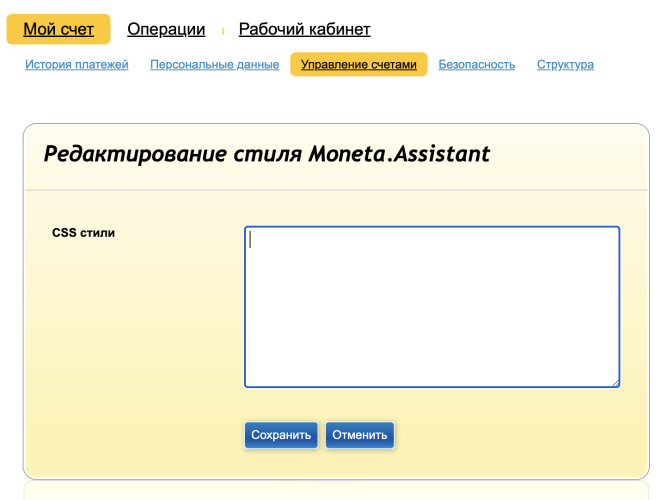Open the Структура link
The image size is (667, 500).
point(565,65)
